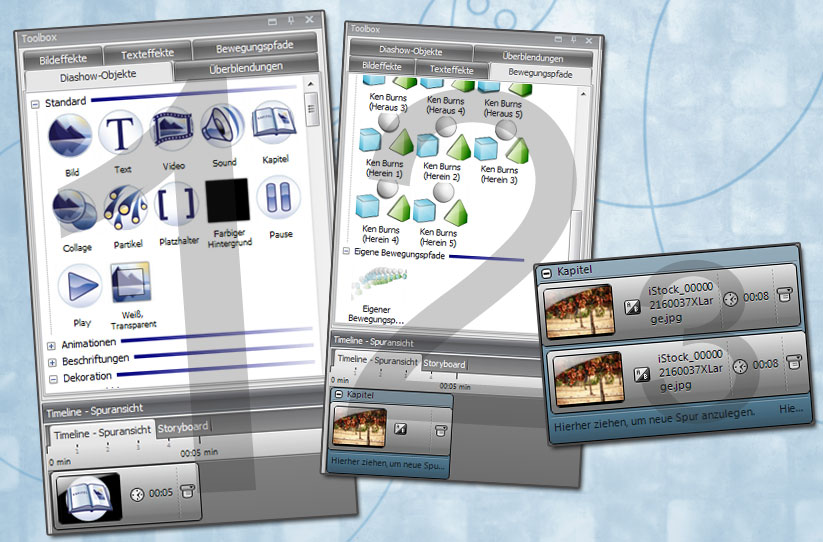Click the clock icon beside 00:05
Image resolution: width=823 pixels, height=542 pixels.
point(137,495)
